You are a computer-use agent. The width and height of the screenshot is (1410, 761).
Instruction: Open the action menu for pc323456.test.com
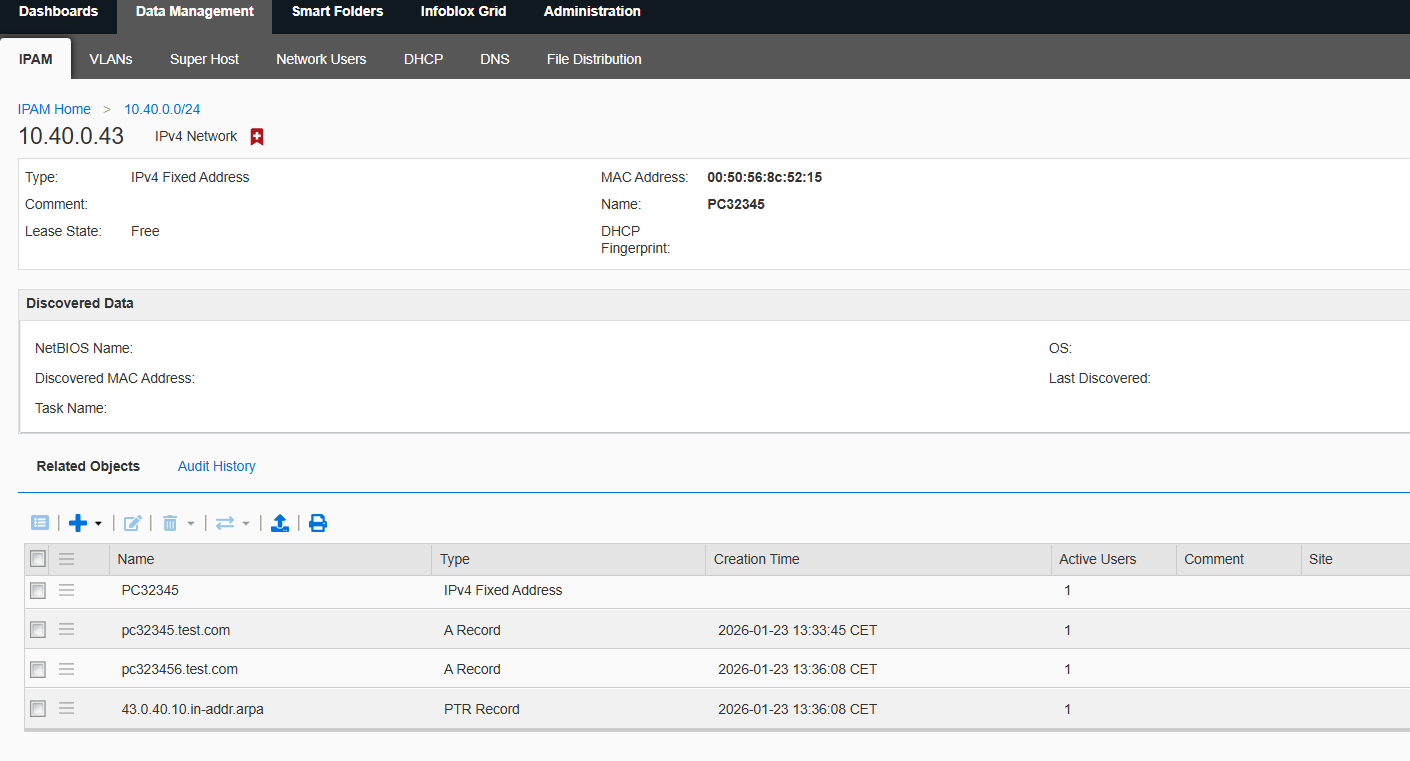pyautogui.click(x=67, y=668)
